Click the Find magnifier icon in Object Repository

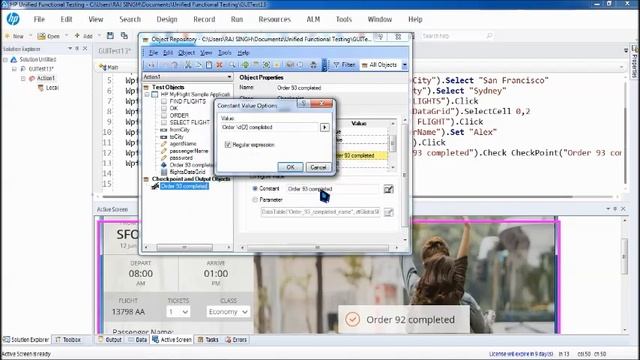click(x=232, y=65)
